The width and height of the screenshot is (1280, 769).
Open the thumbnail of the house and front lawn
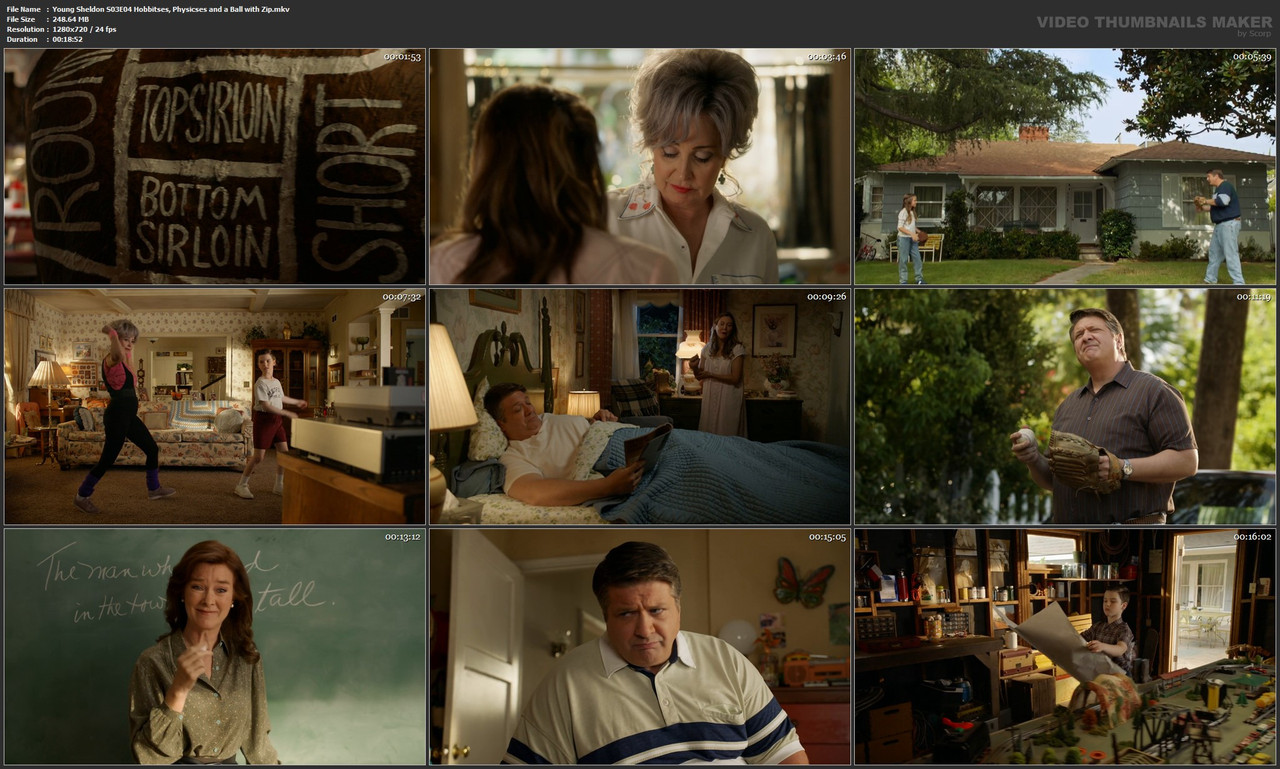[1065, 166]
